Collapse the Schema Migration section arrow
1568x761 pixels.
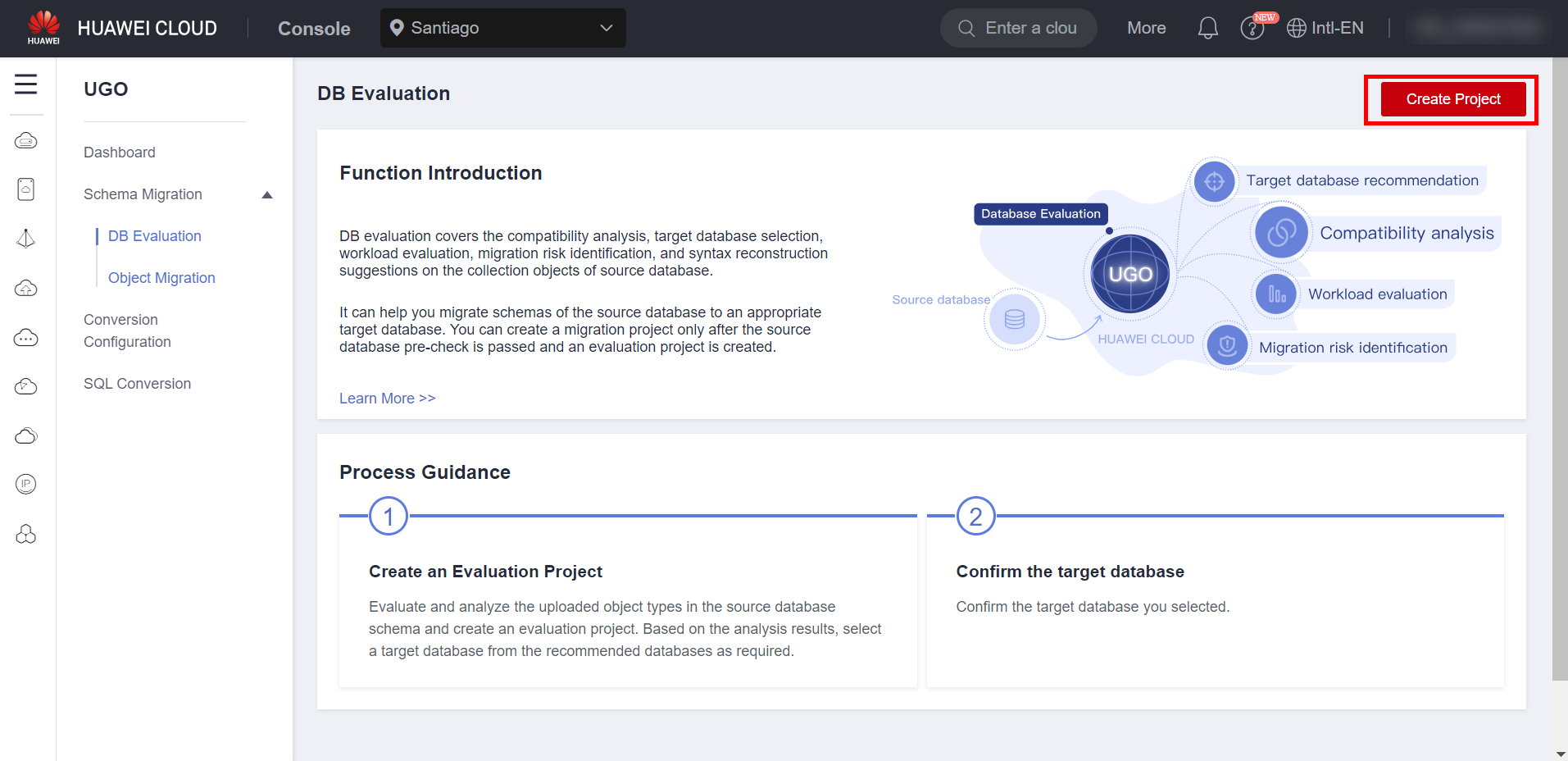[266, 195]
